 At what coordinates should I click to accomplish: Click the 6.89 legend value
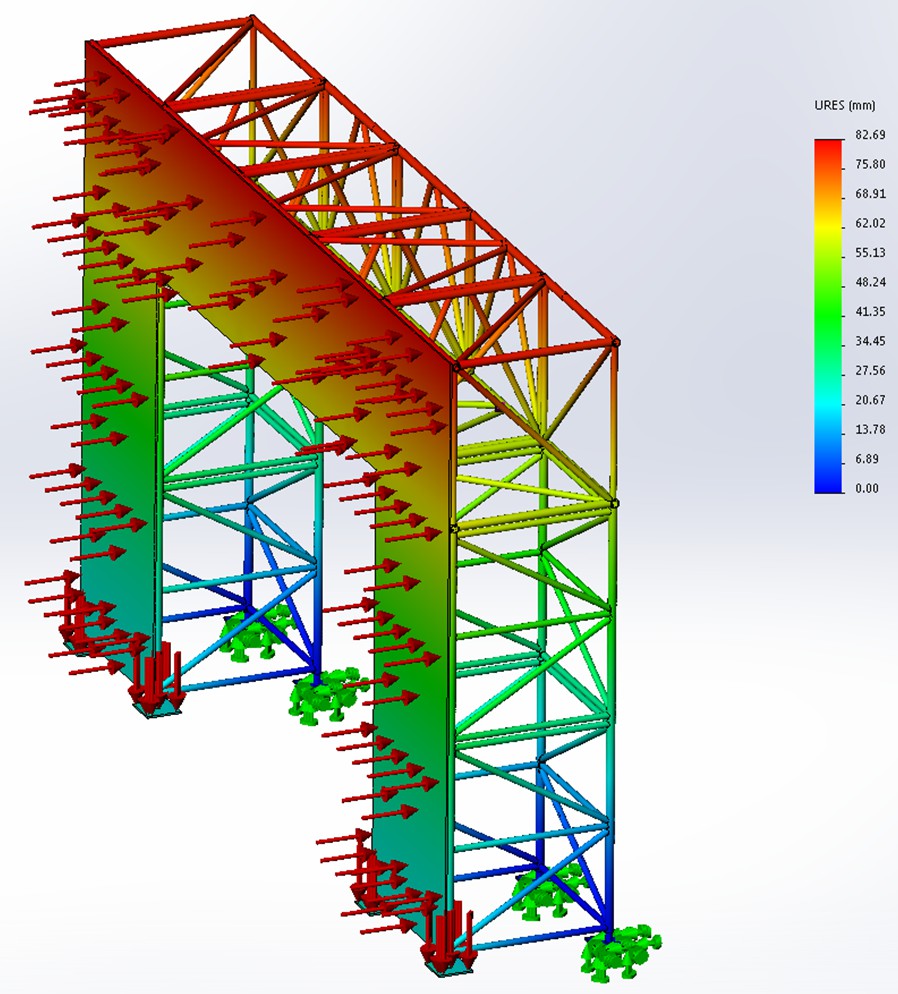(866, 459)
